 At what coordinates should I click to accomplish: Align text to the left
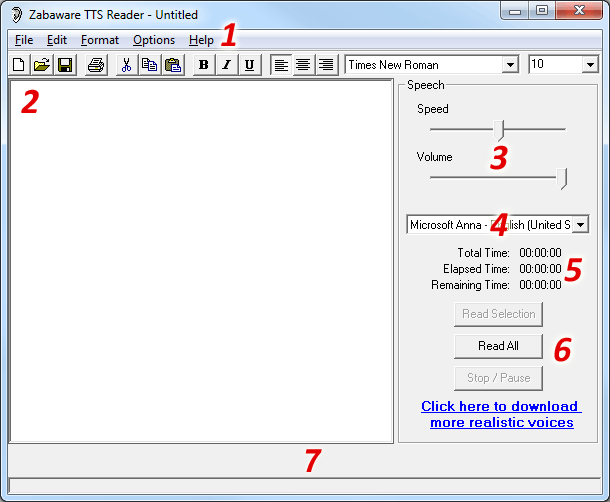(x=281, y=65)
